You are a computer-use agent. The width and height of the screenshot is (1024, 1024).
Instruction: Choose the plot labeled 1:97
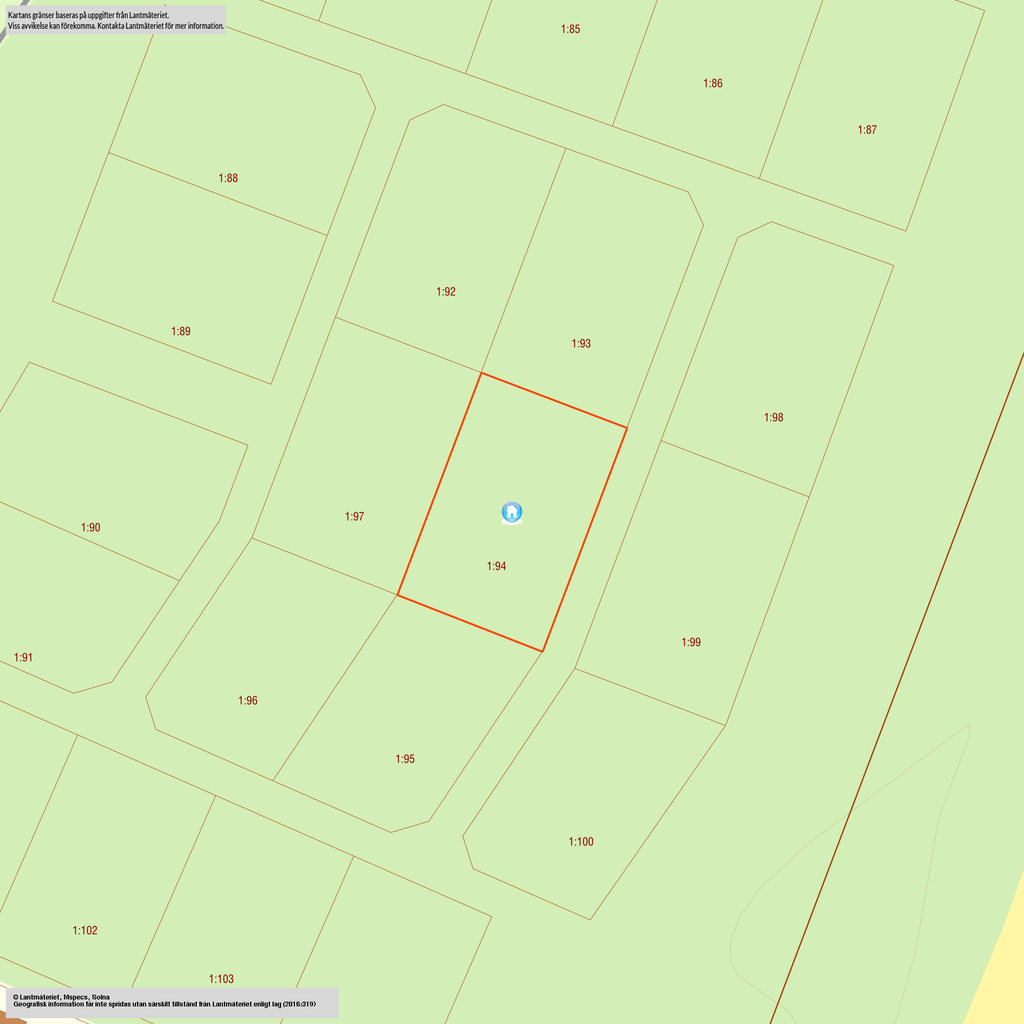click(x=355, y=517)
